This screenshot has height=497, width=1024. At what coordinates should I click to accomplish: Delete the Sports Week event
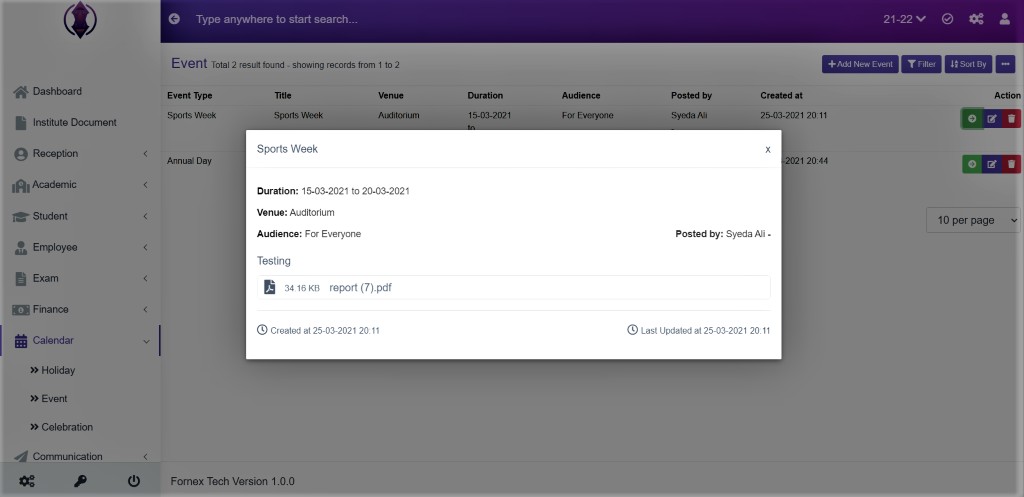(1011, 118)
